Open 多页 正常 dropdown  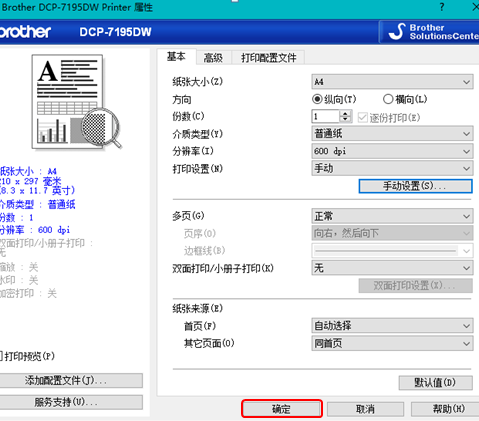[x=392, y=216]
